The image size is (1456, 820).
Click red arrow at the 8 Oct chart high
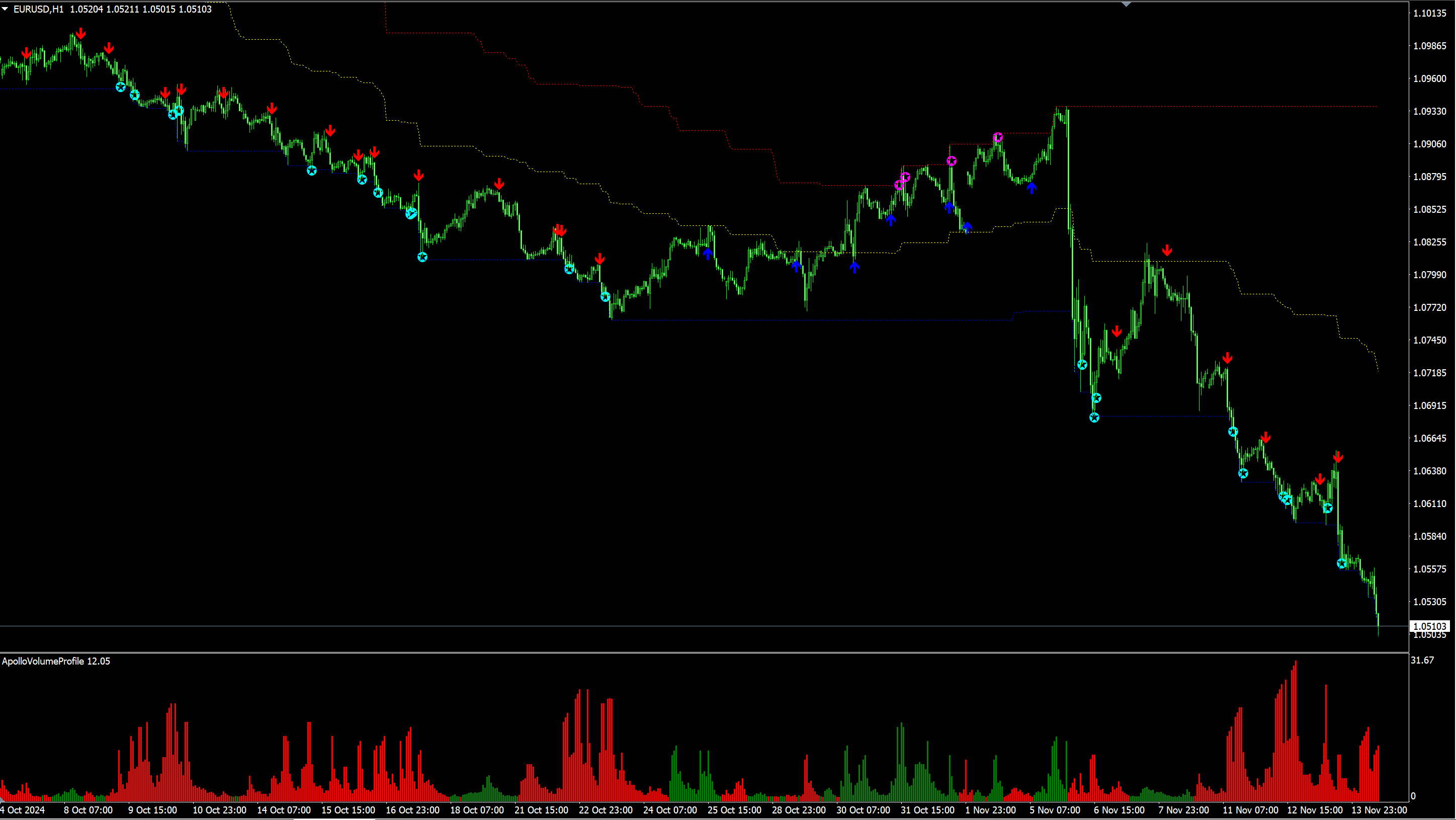(81, 34)
